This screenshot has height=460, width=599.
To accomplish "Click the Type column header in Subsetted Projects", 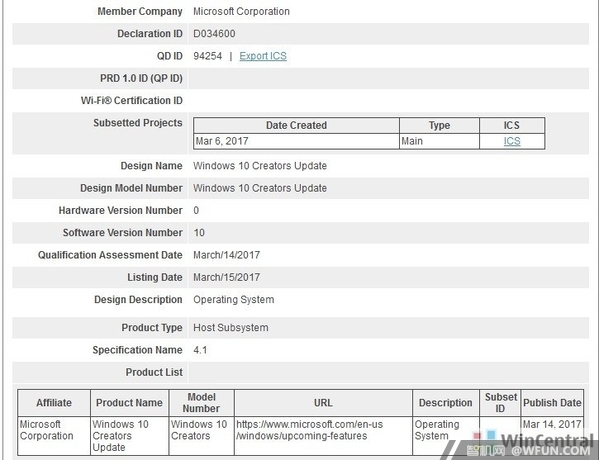I will [439, 125].
